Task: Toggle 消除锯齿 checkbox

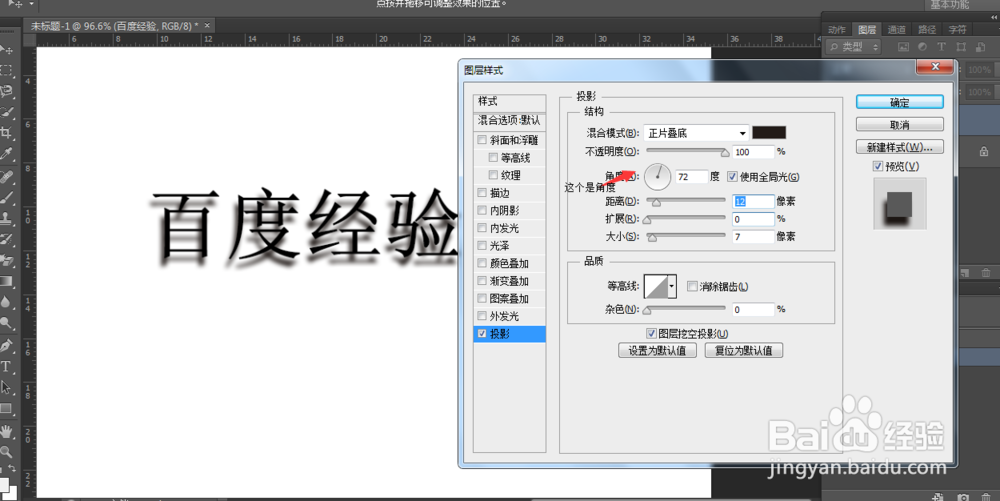Action: (x=692, y=286)
